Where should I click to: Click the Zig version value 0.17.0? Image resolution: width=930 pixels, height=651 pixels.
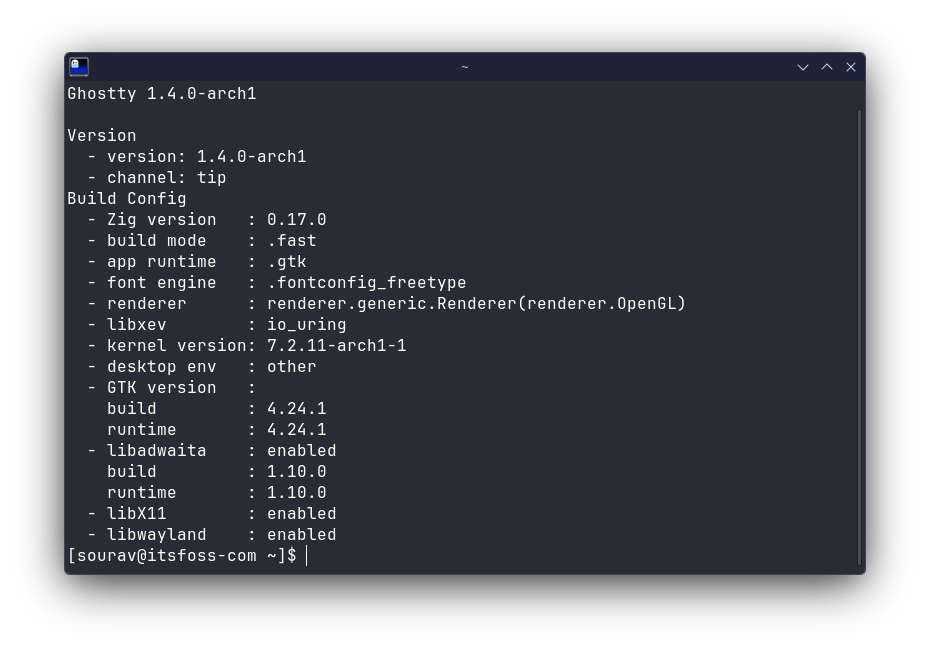tap(297, 219)
